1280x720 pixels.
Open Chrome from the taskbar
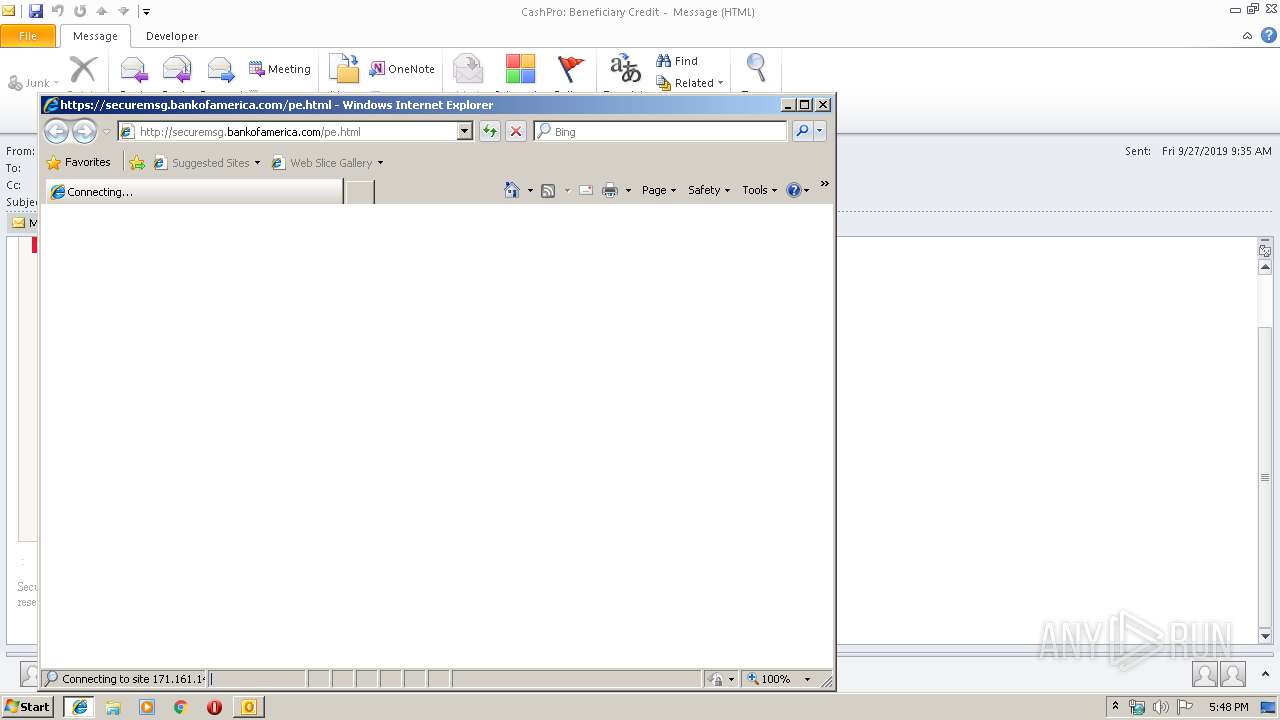[x=180, y=707]
